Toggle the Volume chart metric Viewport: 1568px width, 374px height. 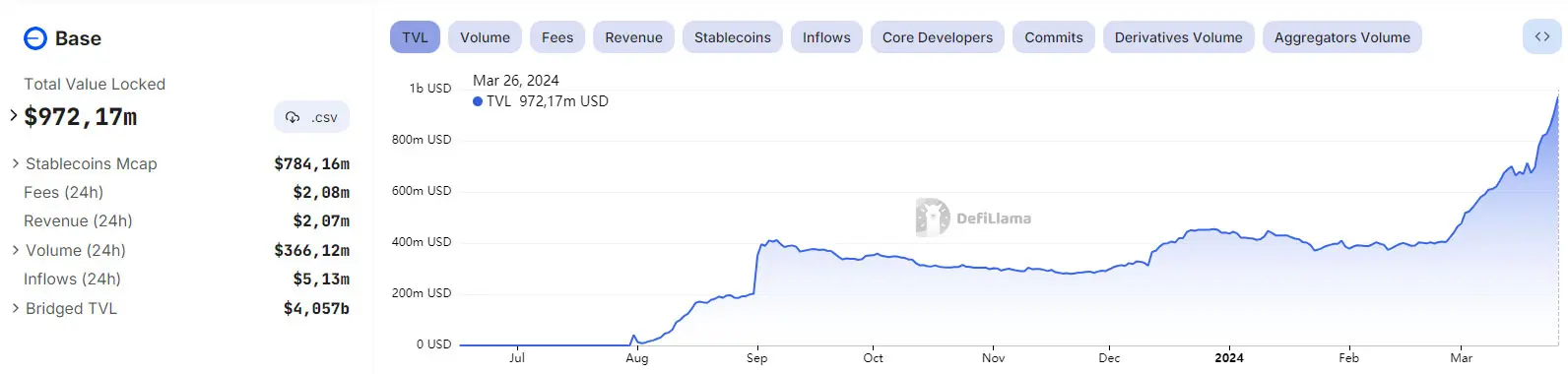tap(485, 37)
